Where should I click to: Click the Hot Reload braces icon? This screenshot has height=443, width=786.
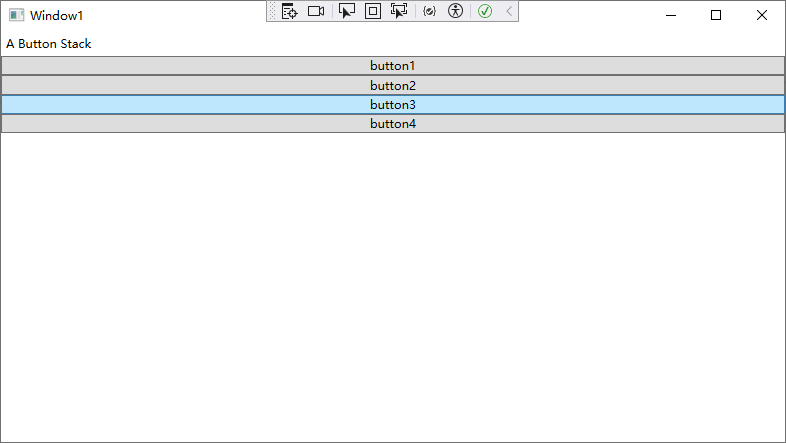[x=430, y=11]
